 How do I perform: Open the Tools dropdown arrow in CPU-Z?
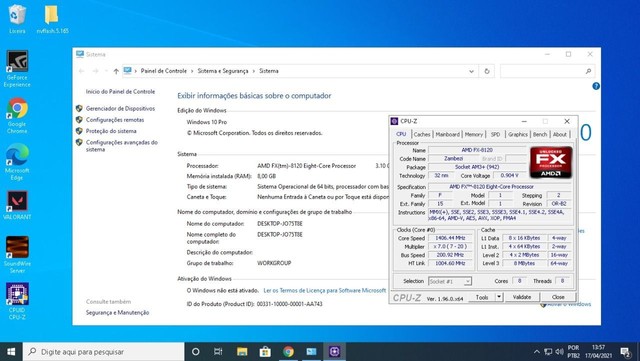(499, 297)
